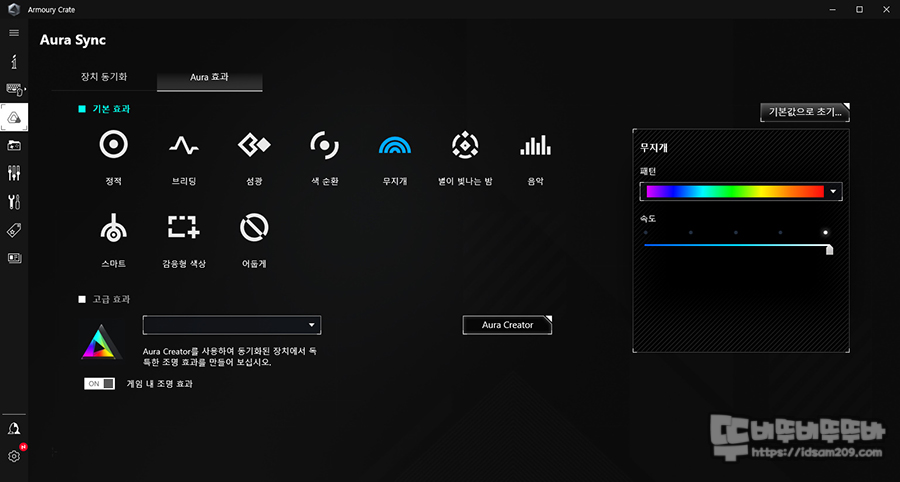Choose the 스마트 smart effect icon
This screenshot has height=482, width=900.
point(114,228)
